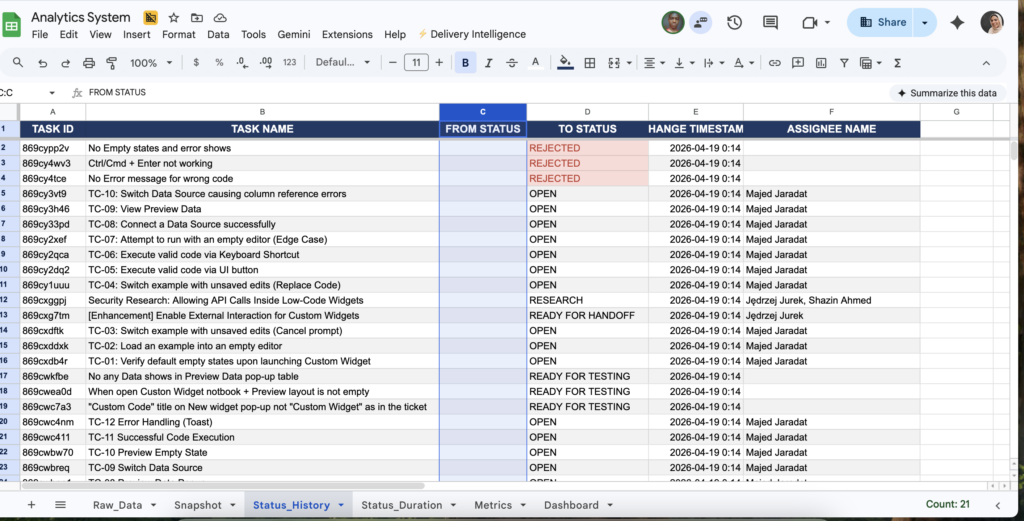The image size is (1024, 521).
Task: Click the Insert chart icon
Action: [821, 63]
